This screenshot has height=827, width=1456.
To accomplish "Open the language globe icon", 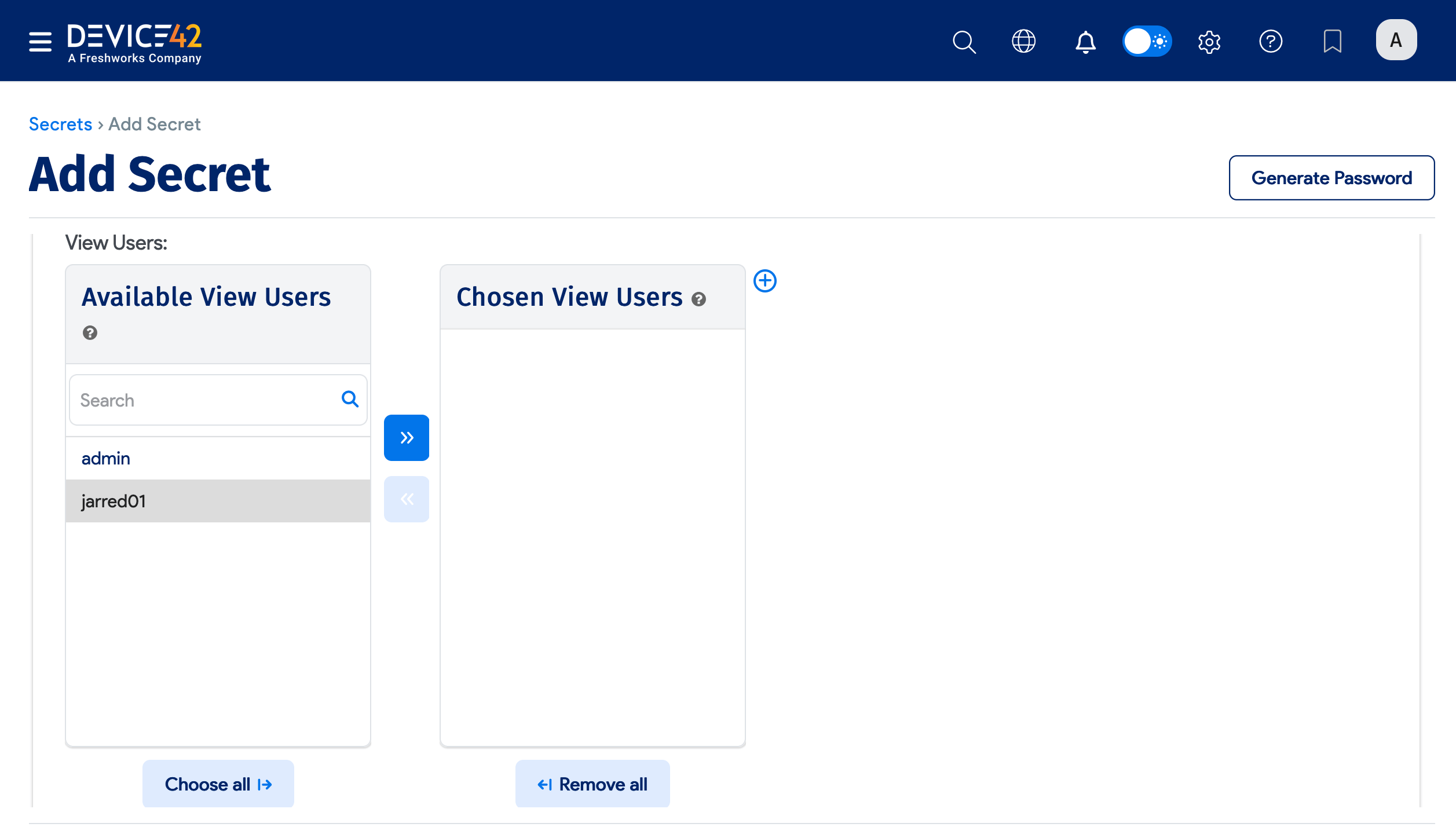I will coord(1023,41).
